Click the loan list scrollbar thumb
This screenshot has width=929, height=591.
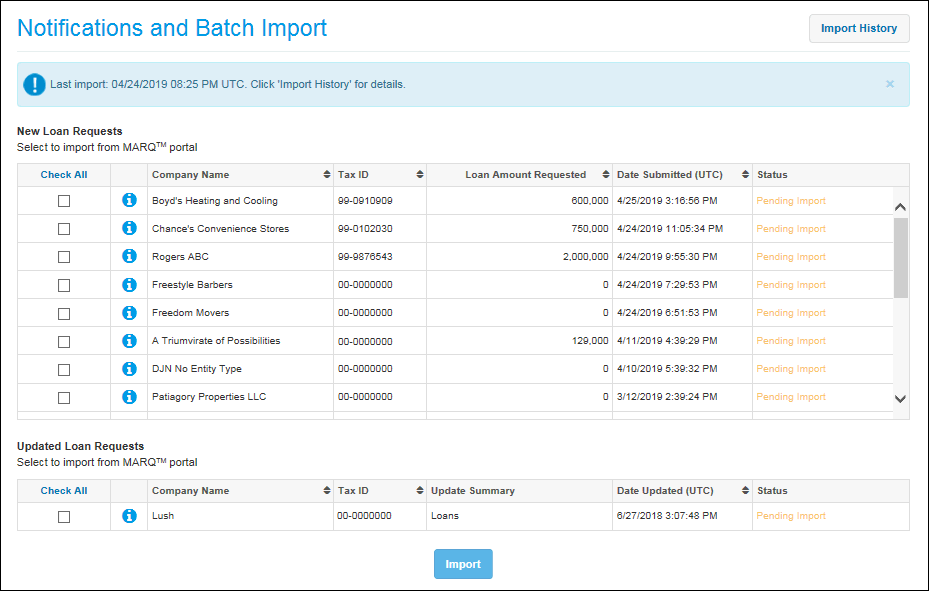[901, 258]
